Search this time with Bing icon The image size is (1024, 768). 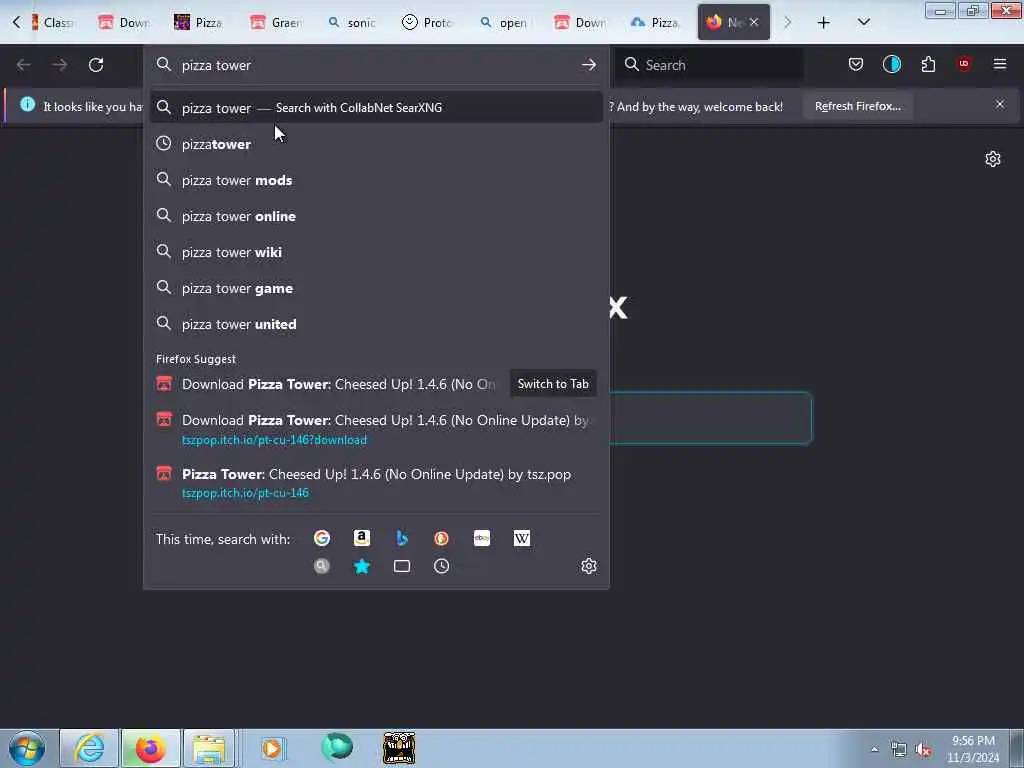click(402, 538)
